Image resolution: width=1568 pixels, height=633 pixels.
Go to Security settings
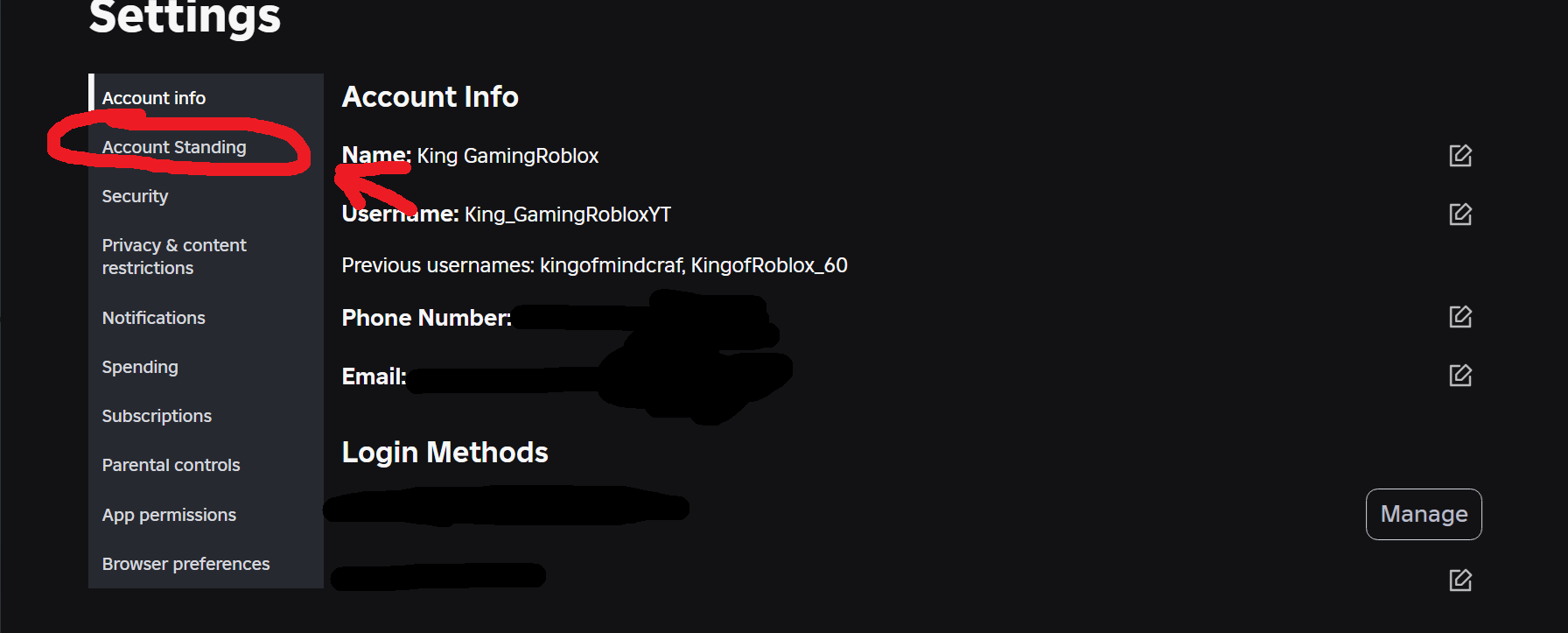tap(135, 196)
